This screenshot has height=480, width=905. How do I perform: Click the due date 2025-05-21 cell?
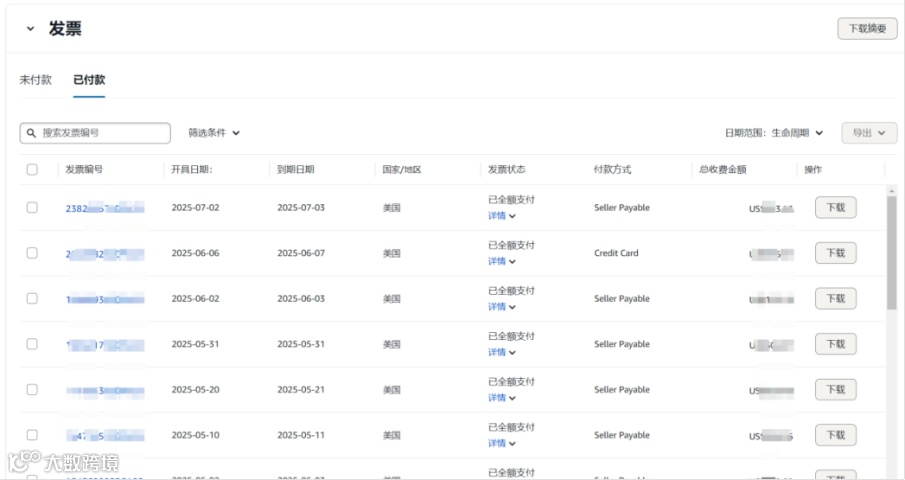coord(301,389)
